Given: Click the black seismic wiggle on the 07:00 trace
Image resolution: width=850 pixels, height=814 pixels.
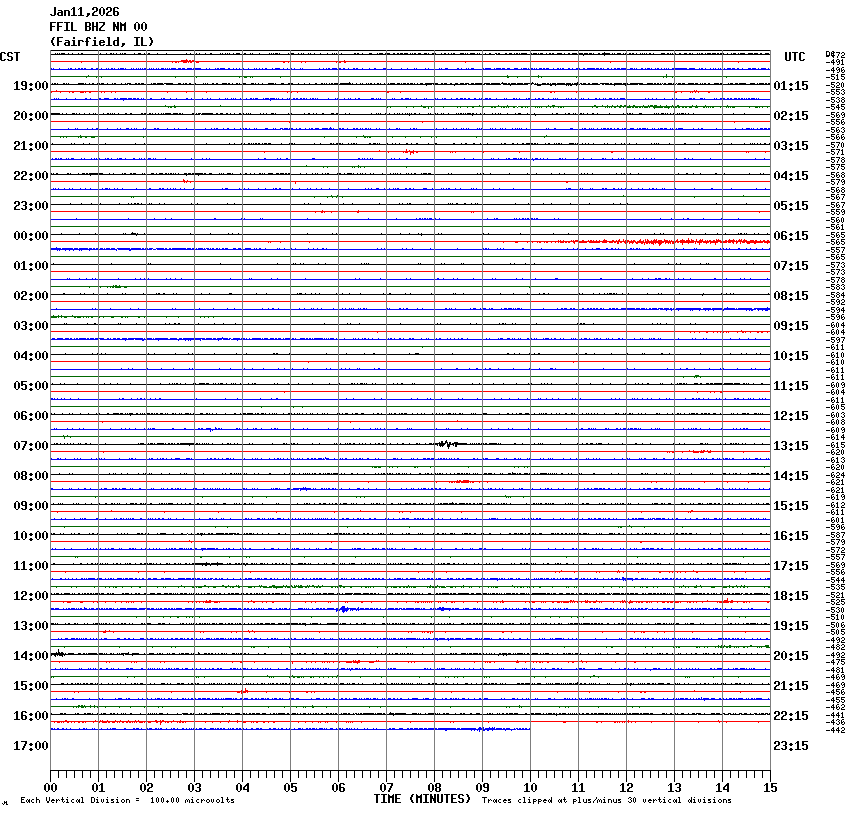Looking at the screenshot, I should (x=448, y=444).
